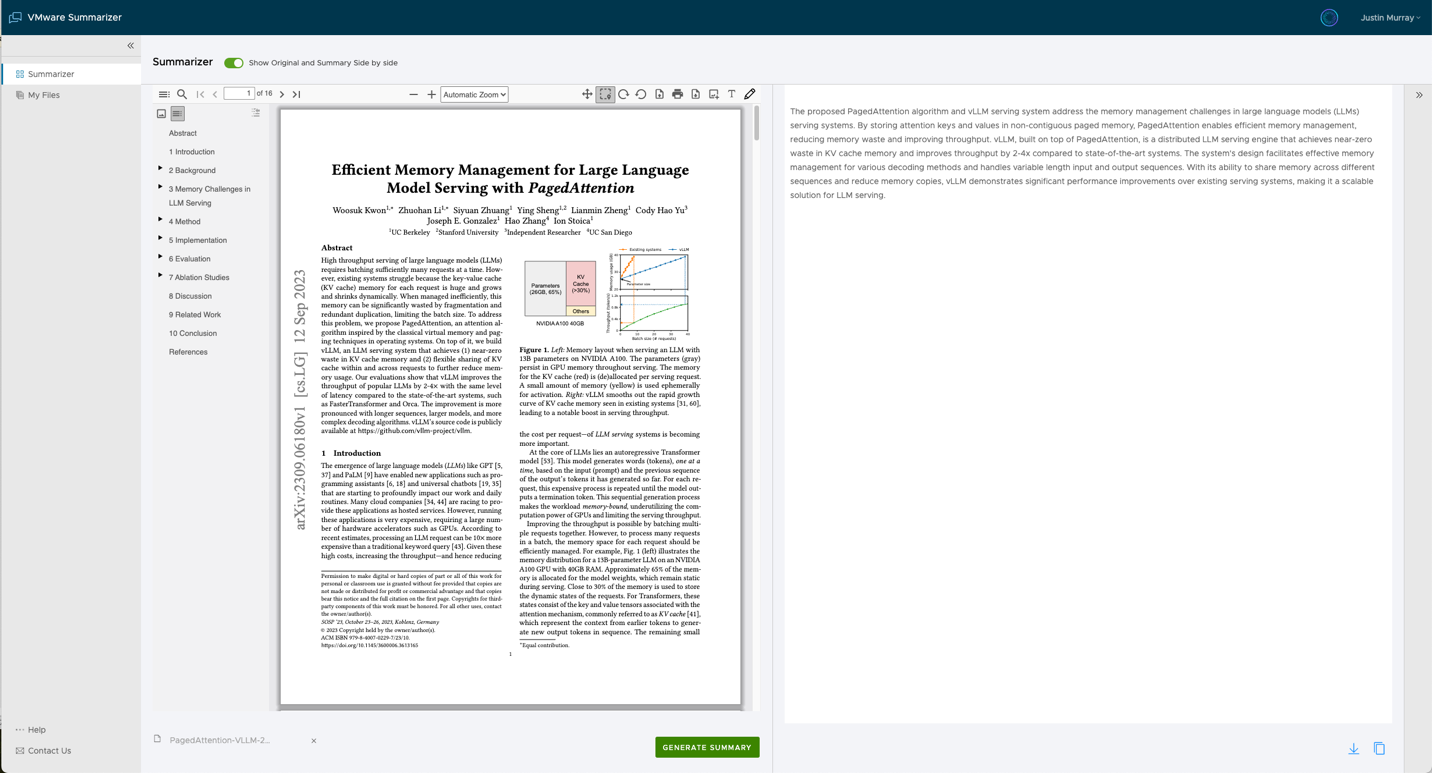Rotate the document counterclockwise
This screenshot has width=1432, height=773.
click(641, 94)
